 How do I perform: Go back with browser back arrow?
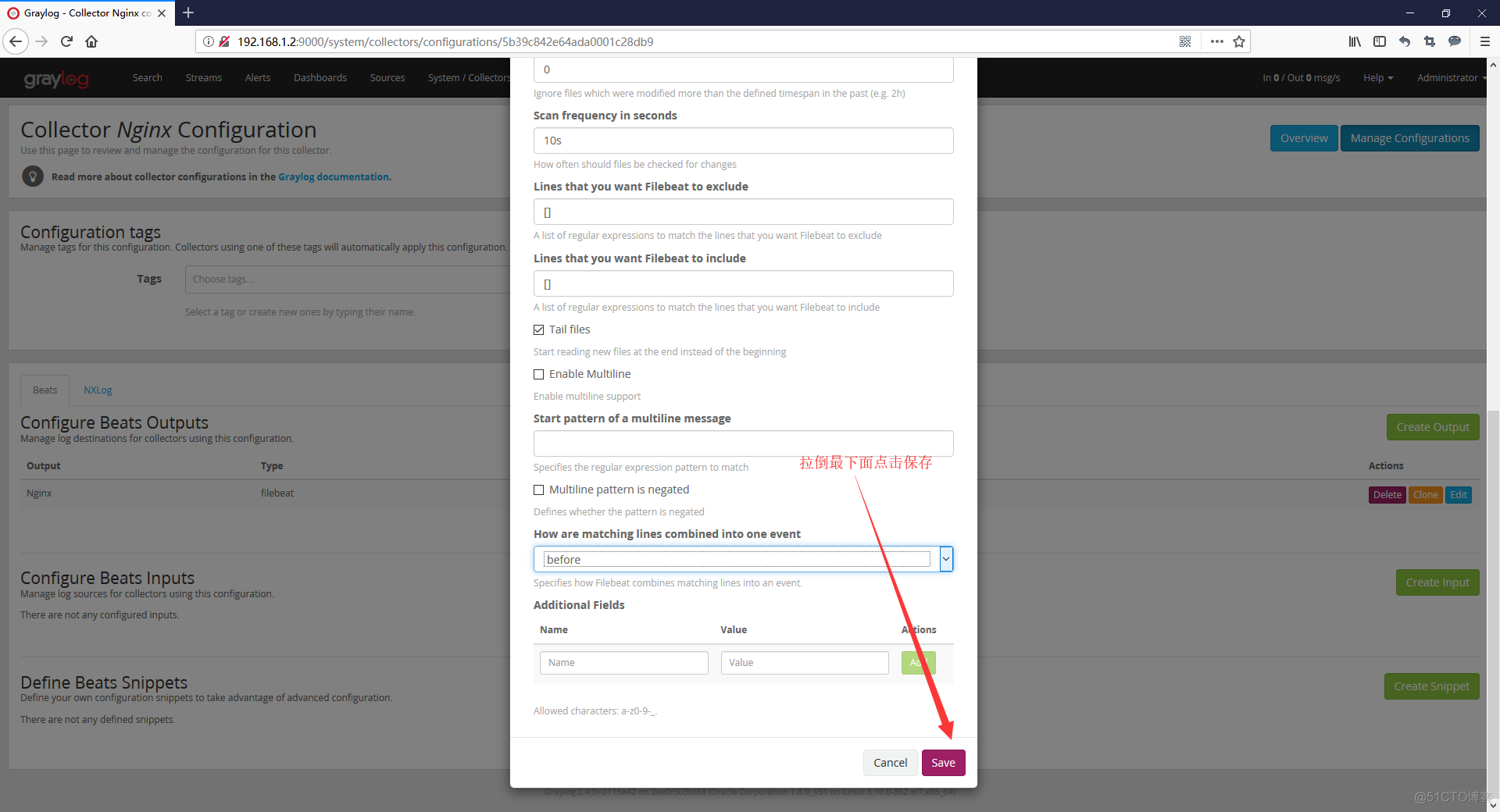[x=16, y=41]
